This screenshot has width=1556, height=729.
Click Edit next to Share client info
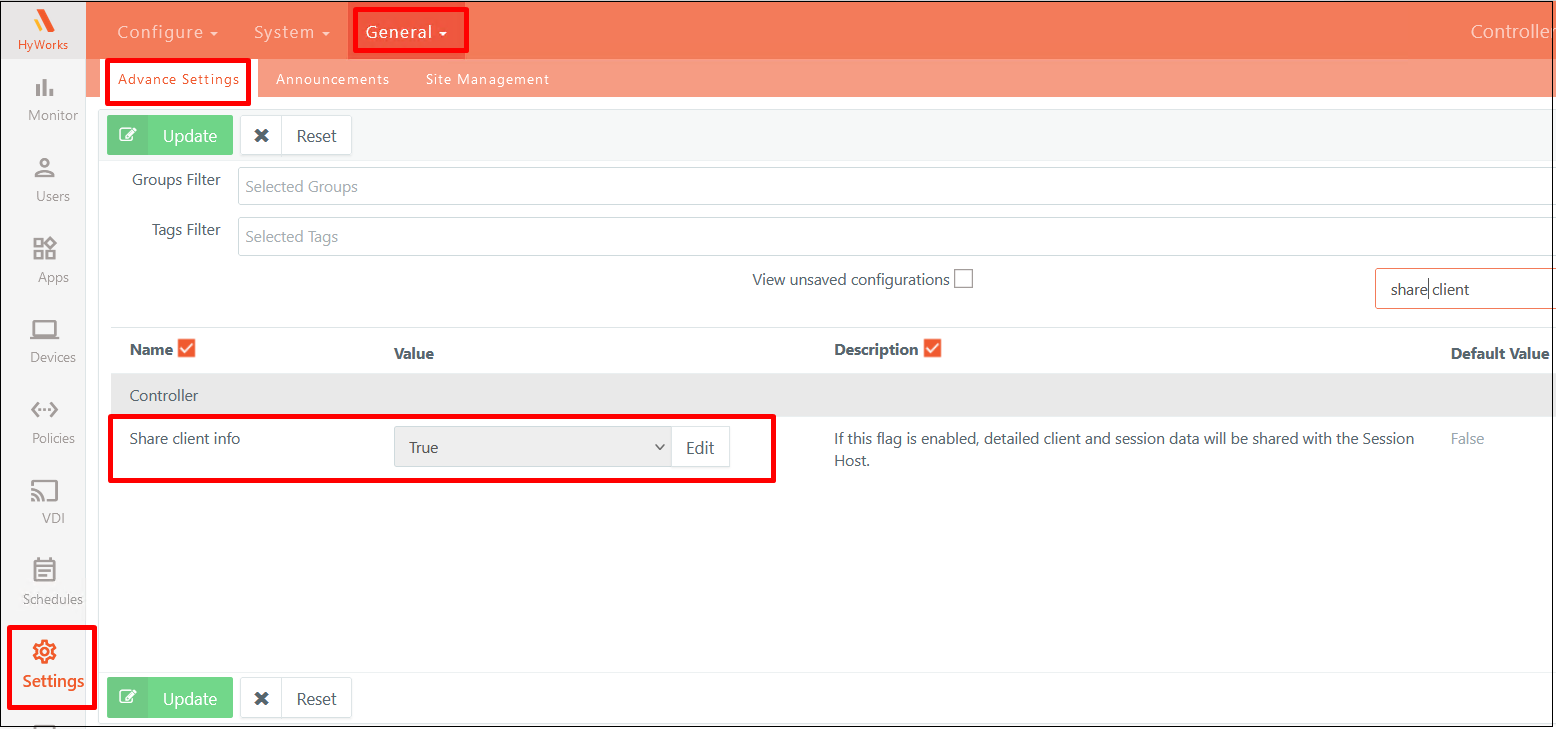click(x=700, y=447)
